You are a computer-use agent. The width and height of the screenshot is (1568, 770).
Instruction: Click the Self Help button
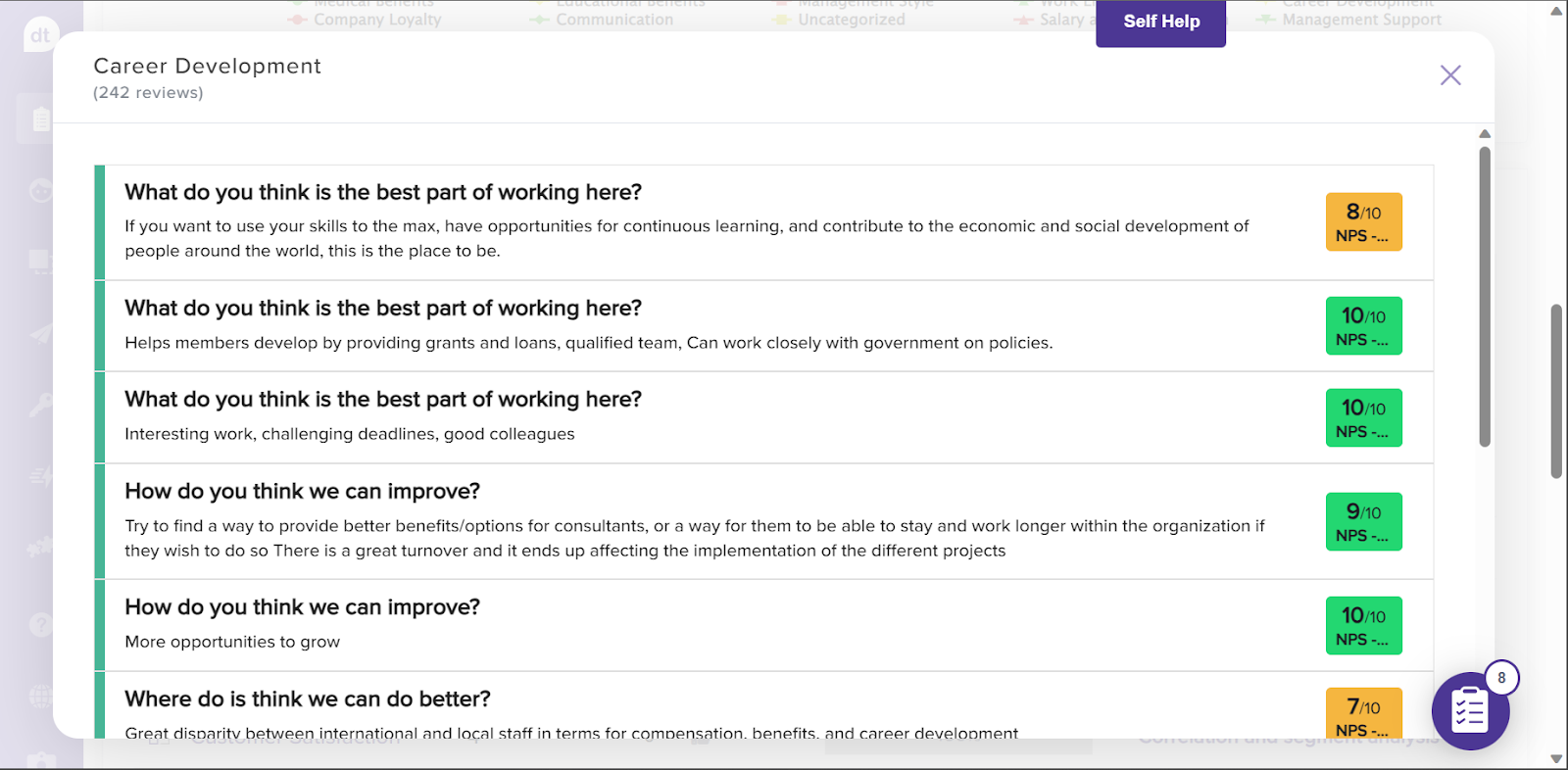(1160, 22)
